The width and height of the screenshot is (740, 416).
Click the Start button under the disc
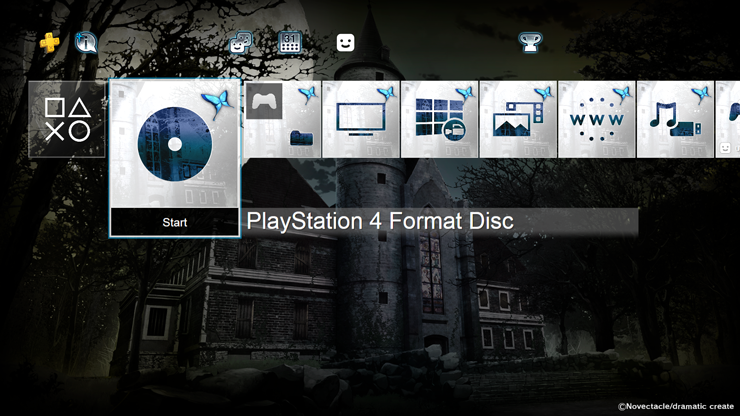pos(175,222)
